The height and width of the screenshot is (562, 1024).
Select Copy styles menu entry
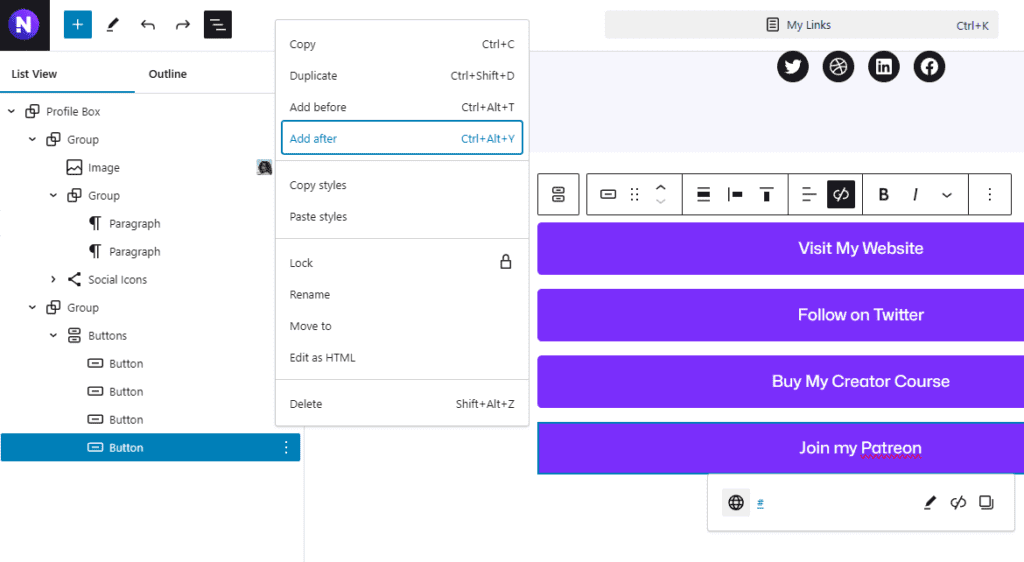pos(402,185)
